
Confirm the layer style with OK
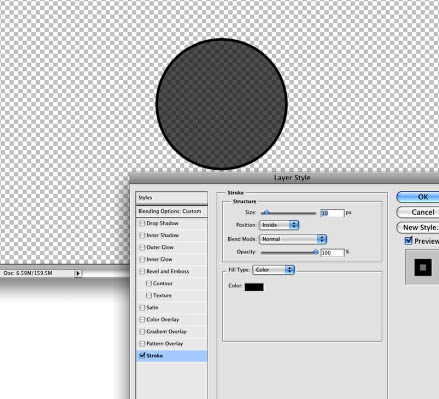coord(418,197)
